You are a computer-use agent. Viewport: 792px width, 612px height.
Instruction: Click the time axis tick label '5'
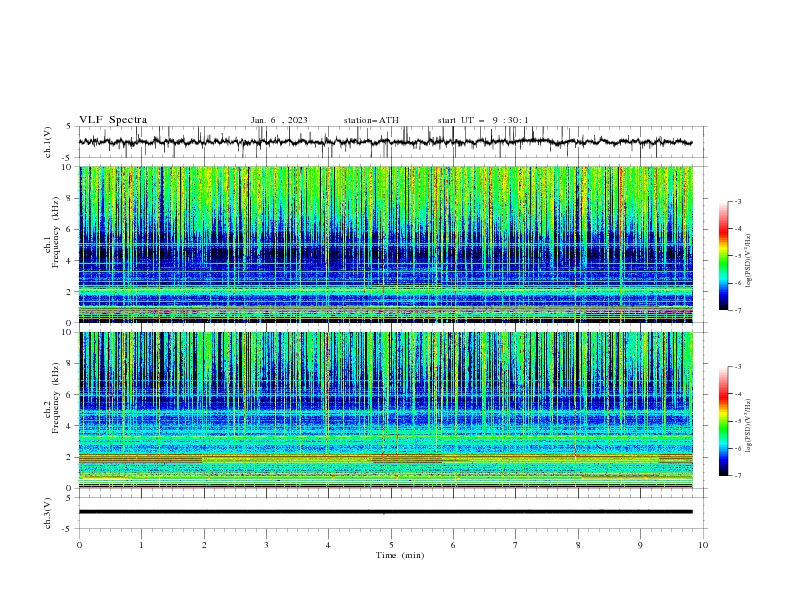pos(391,545)
